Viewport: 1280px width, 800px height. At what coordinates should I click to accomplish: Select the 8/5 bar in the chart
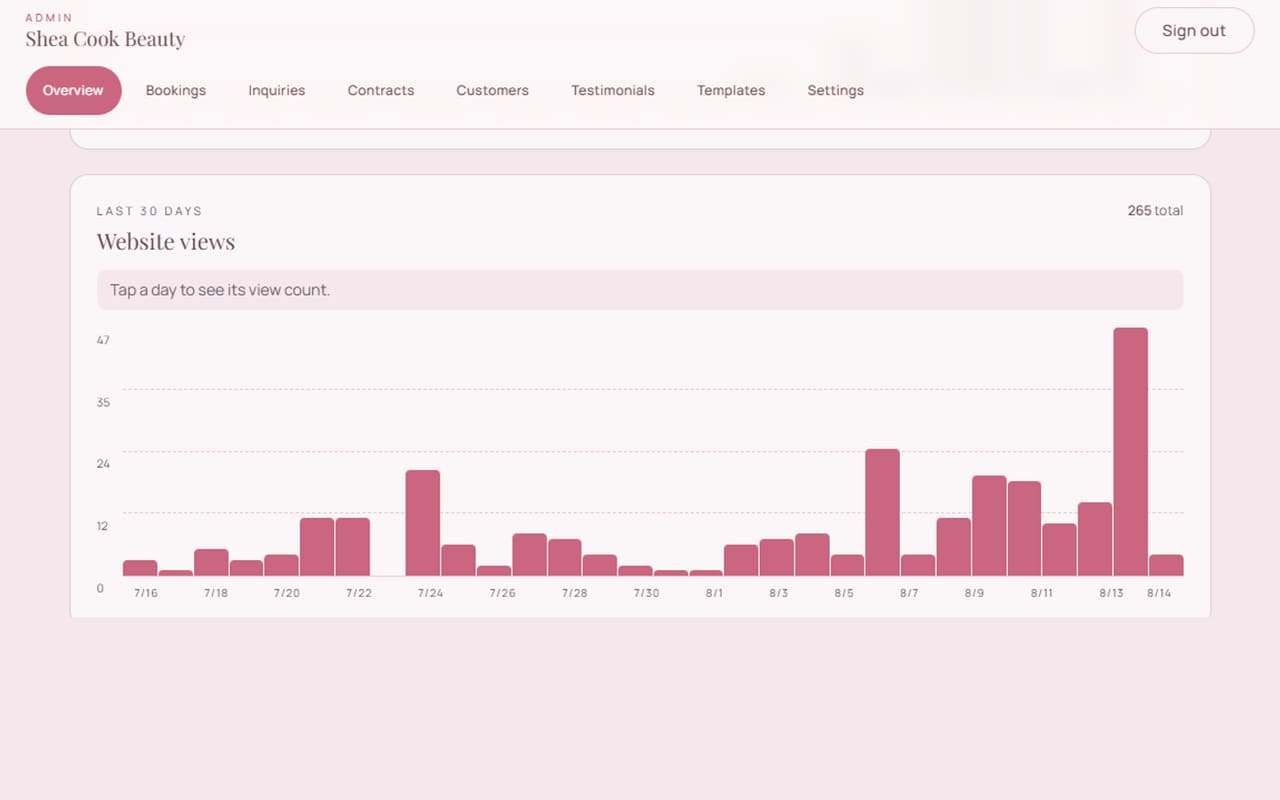tap(848, 565)
